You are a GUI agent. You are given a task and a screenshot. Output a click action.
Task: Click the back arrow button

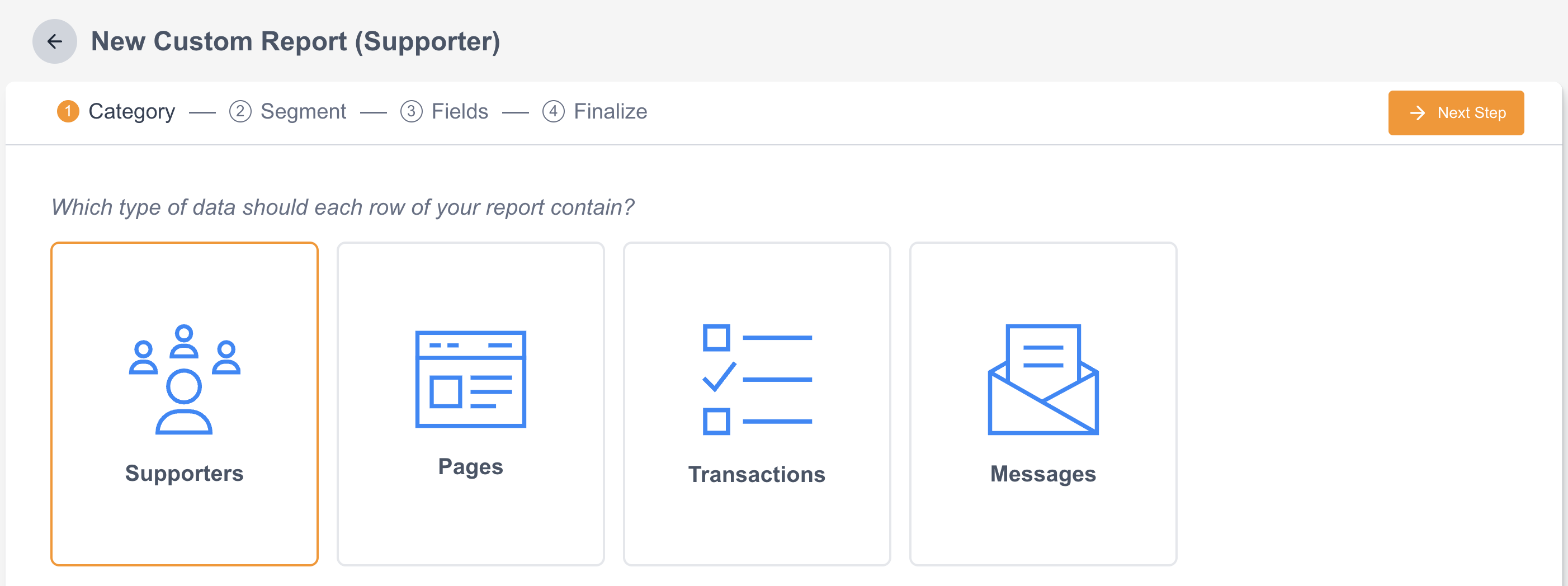click(x=55, y=41)
